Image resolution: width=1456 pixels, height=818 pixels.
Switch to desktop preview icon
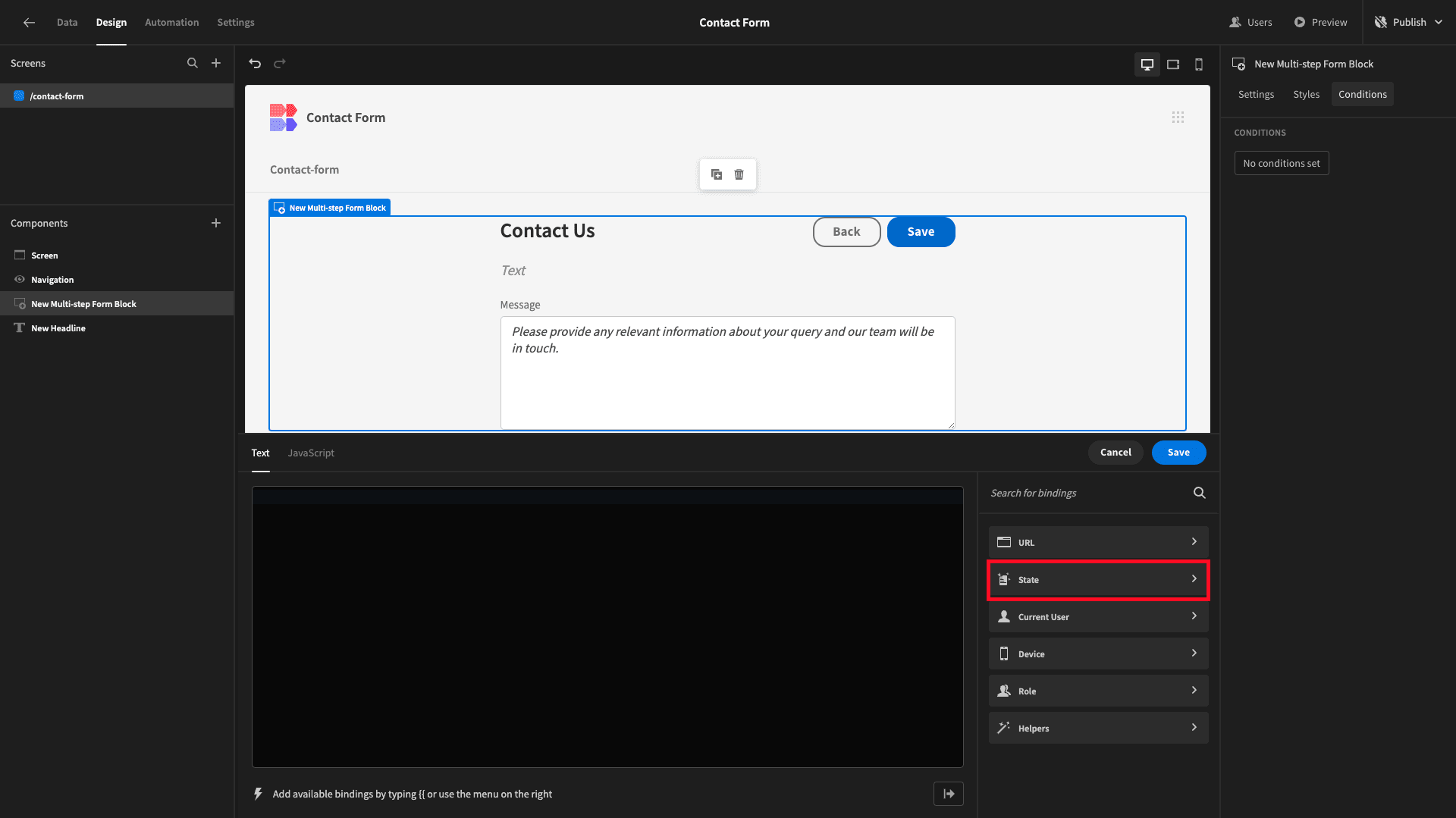tap(1147, 64)
